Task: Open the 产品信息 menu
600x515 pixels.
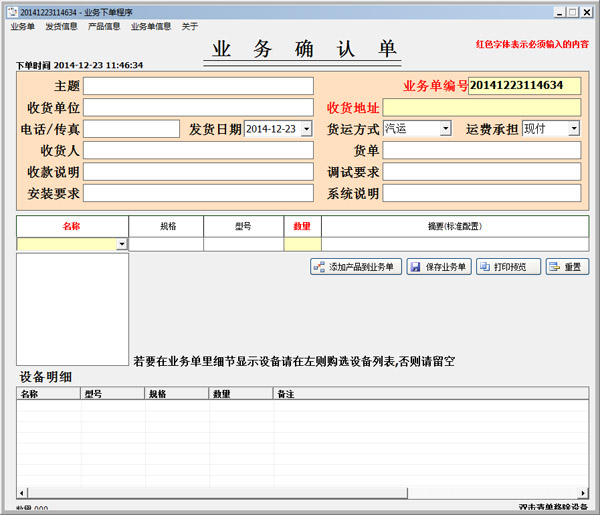Action: [x=104, y=26]
